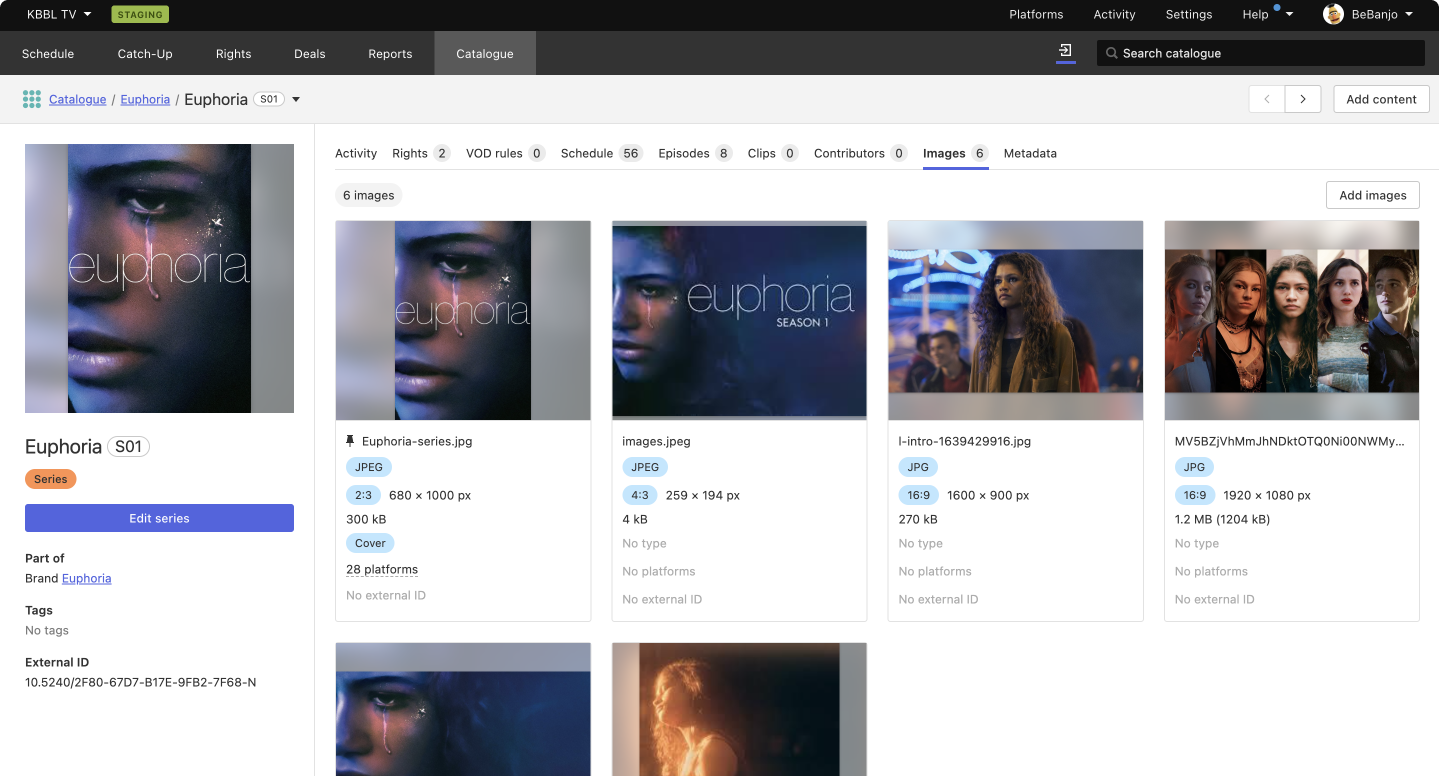Screen dimensions: 1439x776
Task: Open the top Activity menu item
Action: 1114,14
